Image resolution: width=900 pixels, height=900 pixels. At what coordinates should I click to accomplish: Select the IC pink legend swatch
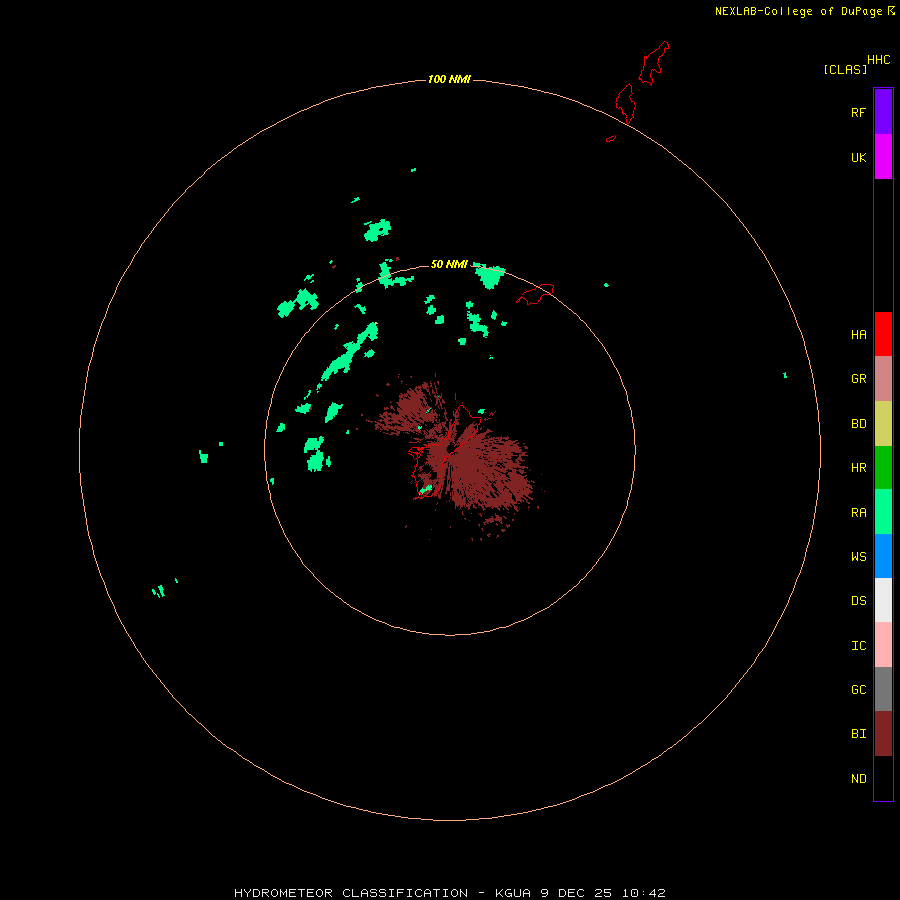pos(883,645)
